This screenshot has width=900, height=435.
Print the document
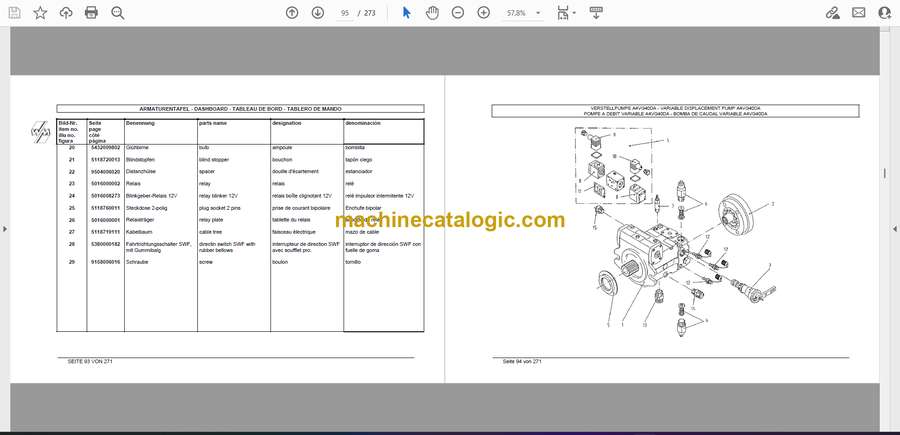[91, 13]
